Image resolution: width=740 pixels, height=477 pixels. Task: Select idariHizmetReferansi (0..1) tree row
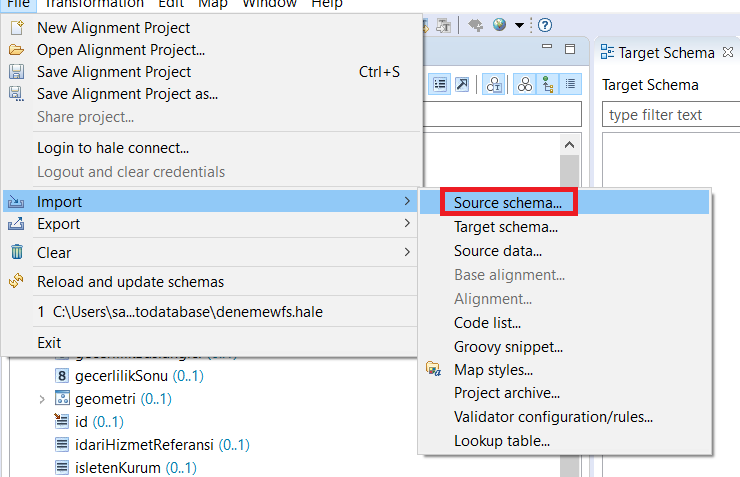[x=152, y=444]
